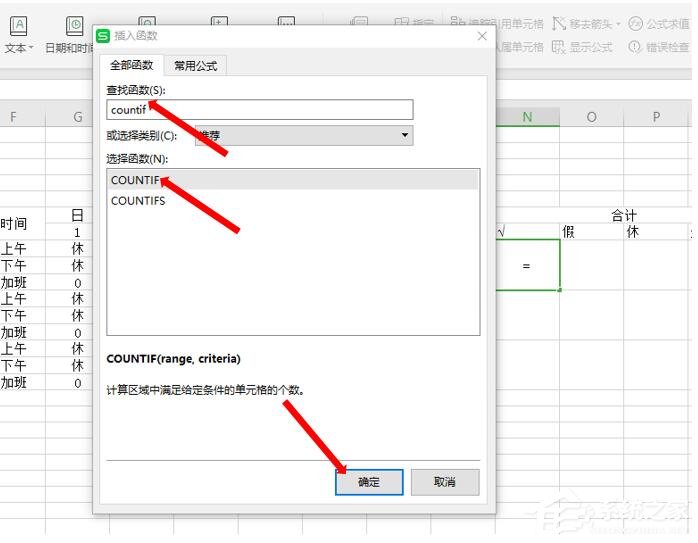Select COUNTIF in the function list
698x543 pixels.
(x=293, y=180)
